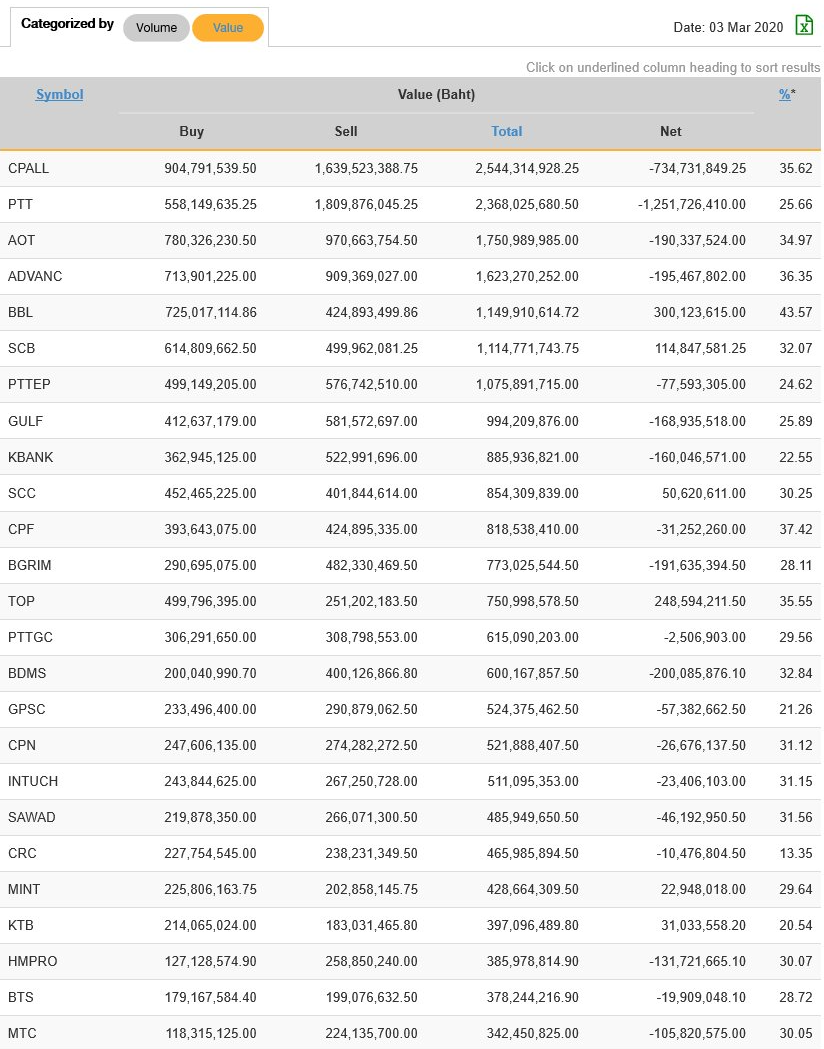
Task: Click the BGRIM symbol cell
Action: 29,565
